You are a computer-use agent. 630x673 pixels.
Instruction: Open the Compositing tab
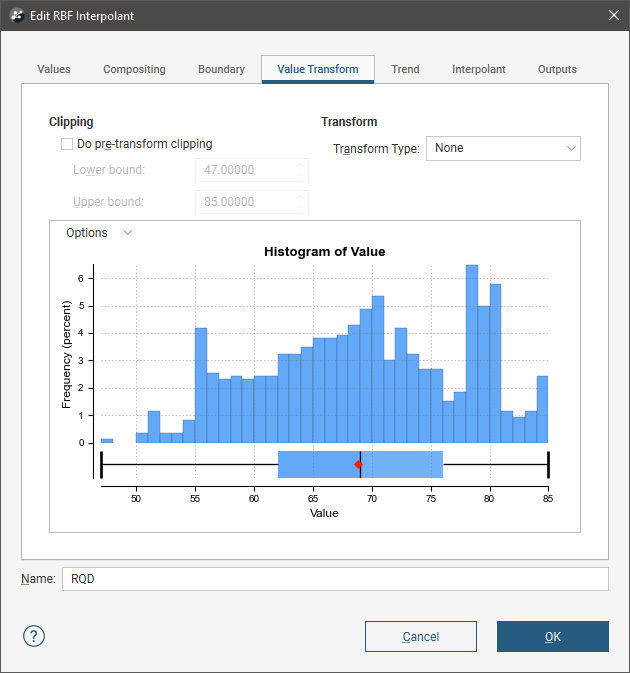(x=134, y=70)
